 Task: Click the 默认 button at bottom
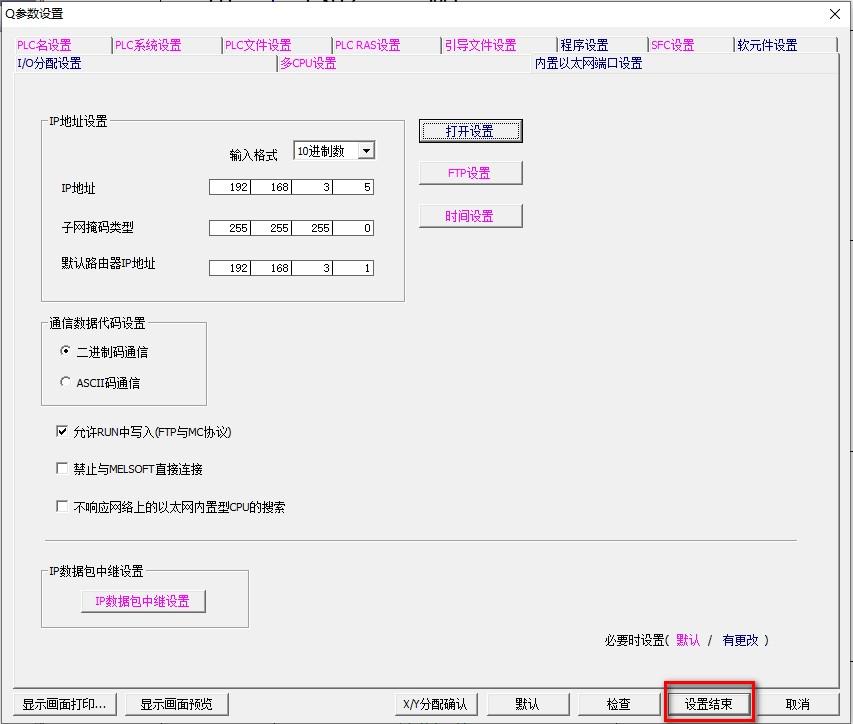point(528,704)
